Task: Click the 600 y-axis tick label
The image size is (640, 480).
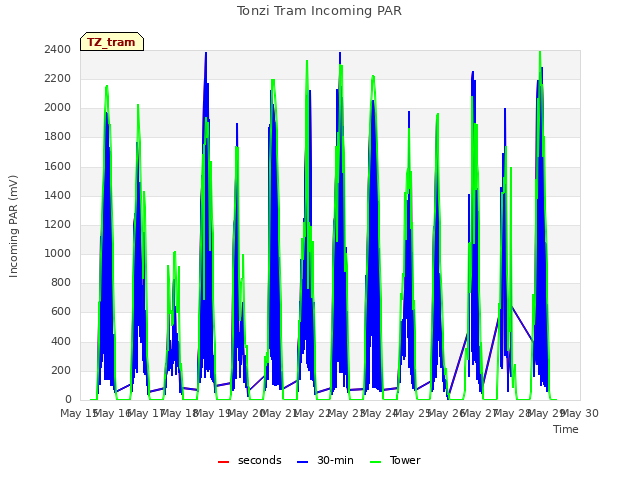Action: pyautogui.click(x=61, y=312)
